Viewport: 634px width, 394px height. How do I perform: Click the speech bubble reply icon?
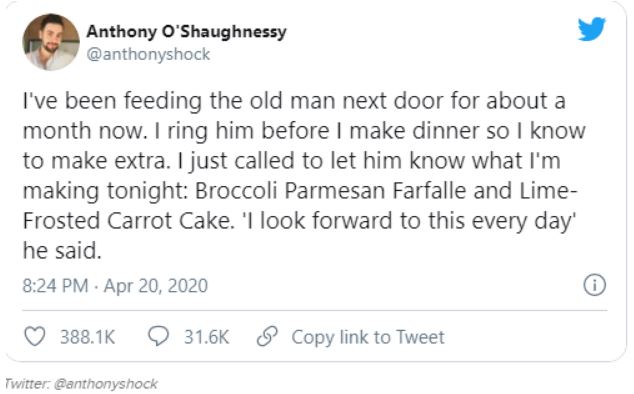point(158,336)
